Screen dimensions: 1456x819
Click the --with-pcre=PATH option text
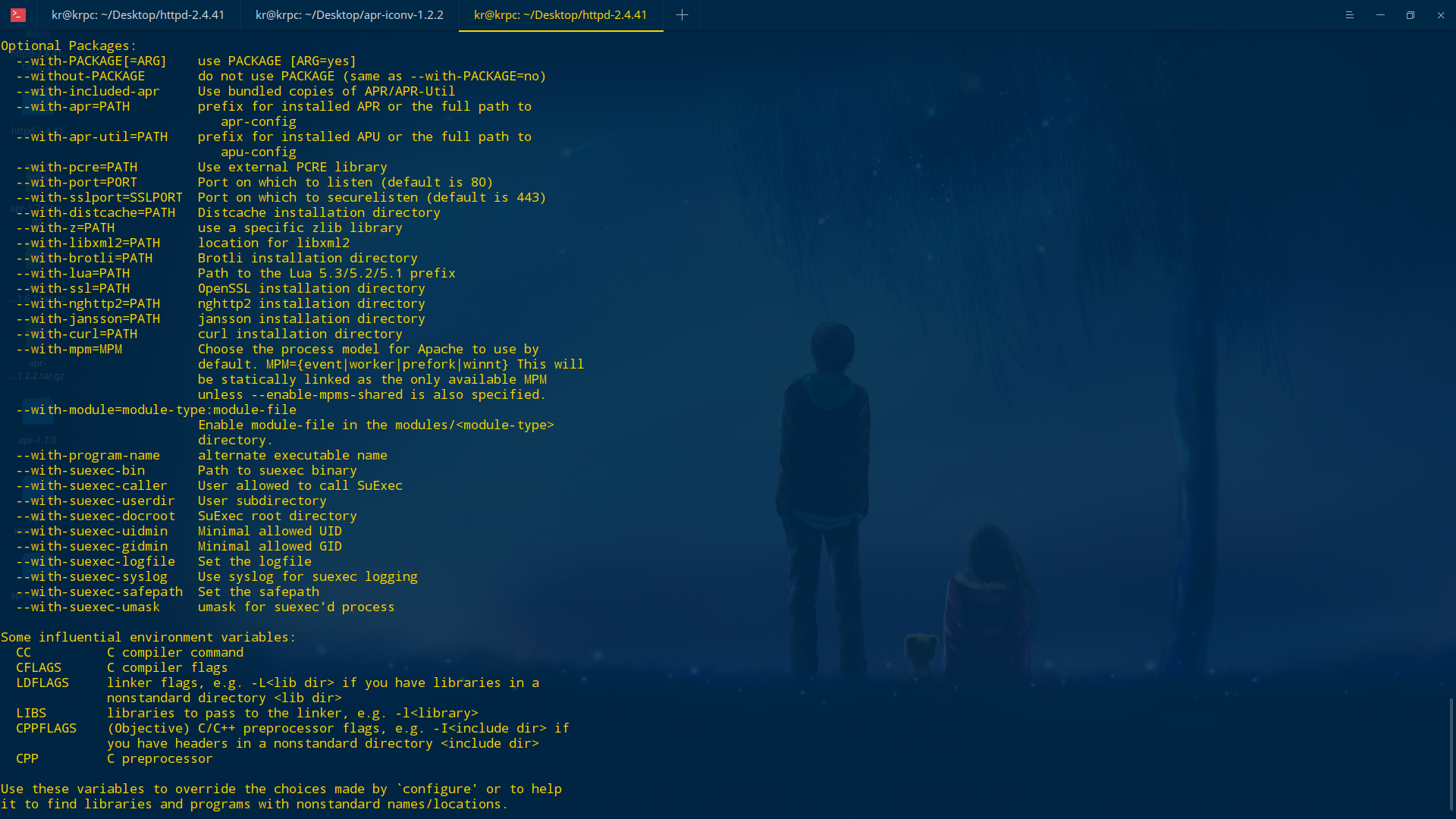(77, 167)
